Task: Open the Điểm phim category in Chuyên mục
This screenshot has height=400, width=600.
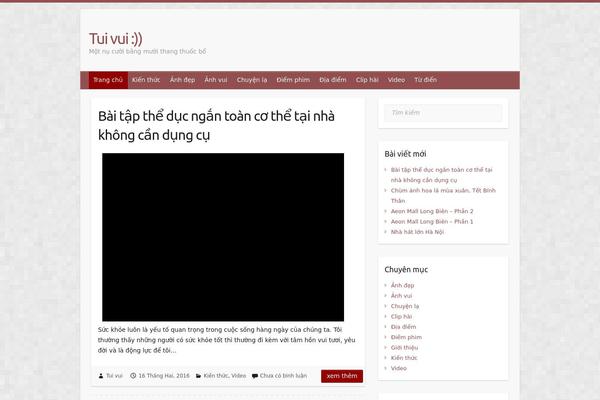Action: tap(406, 337)
